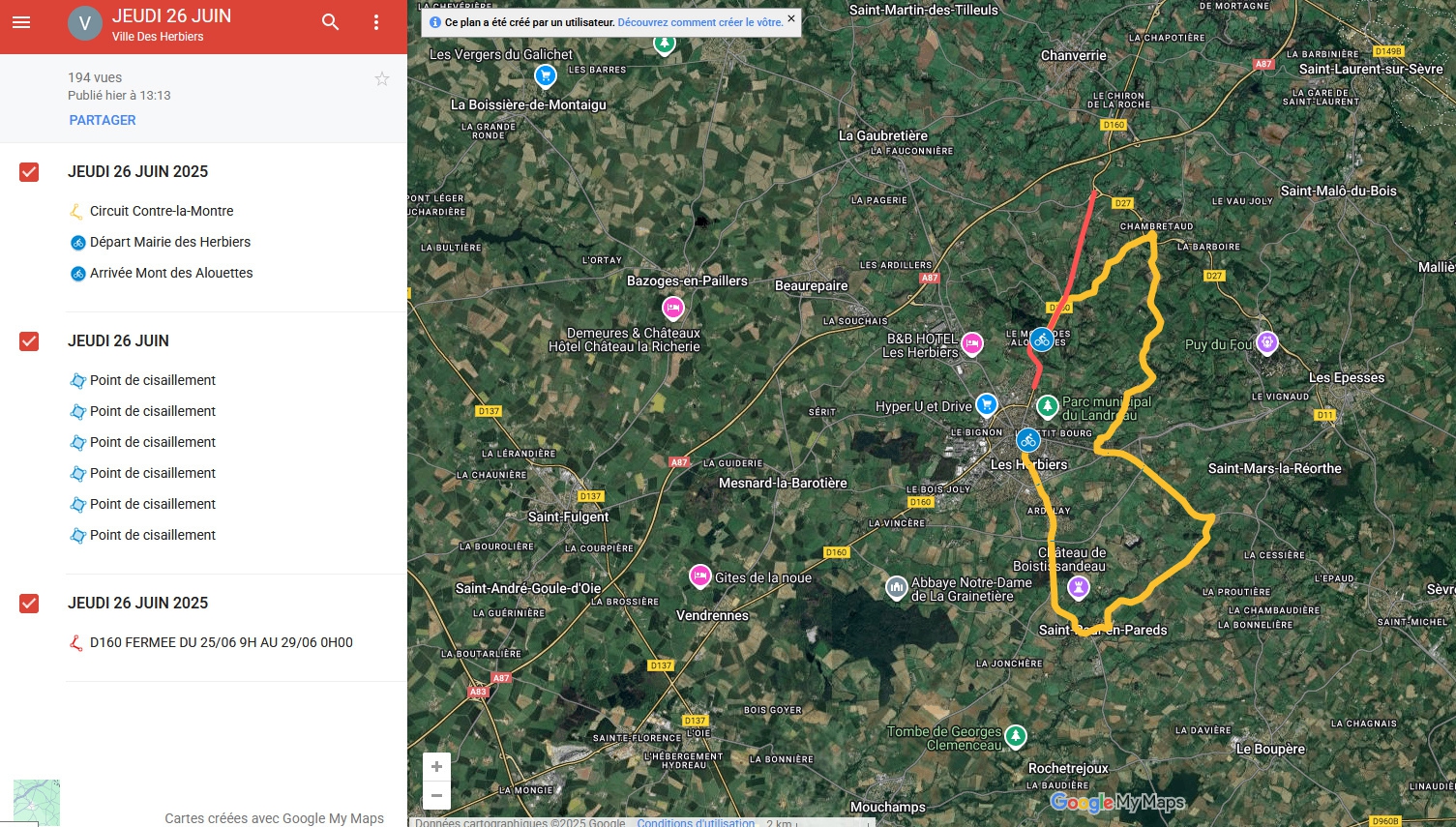Toggle the D160 FERMEE layer checkbox

coord(29,604)
